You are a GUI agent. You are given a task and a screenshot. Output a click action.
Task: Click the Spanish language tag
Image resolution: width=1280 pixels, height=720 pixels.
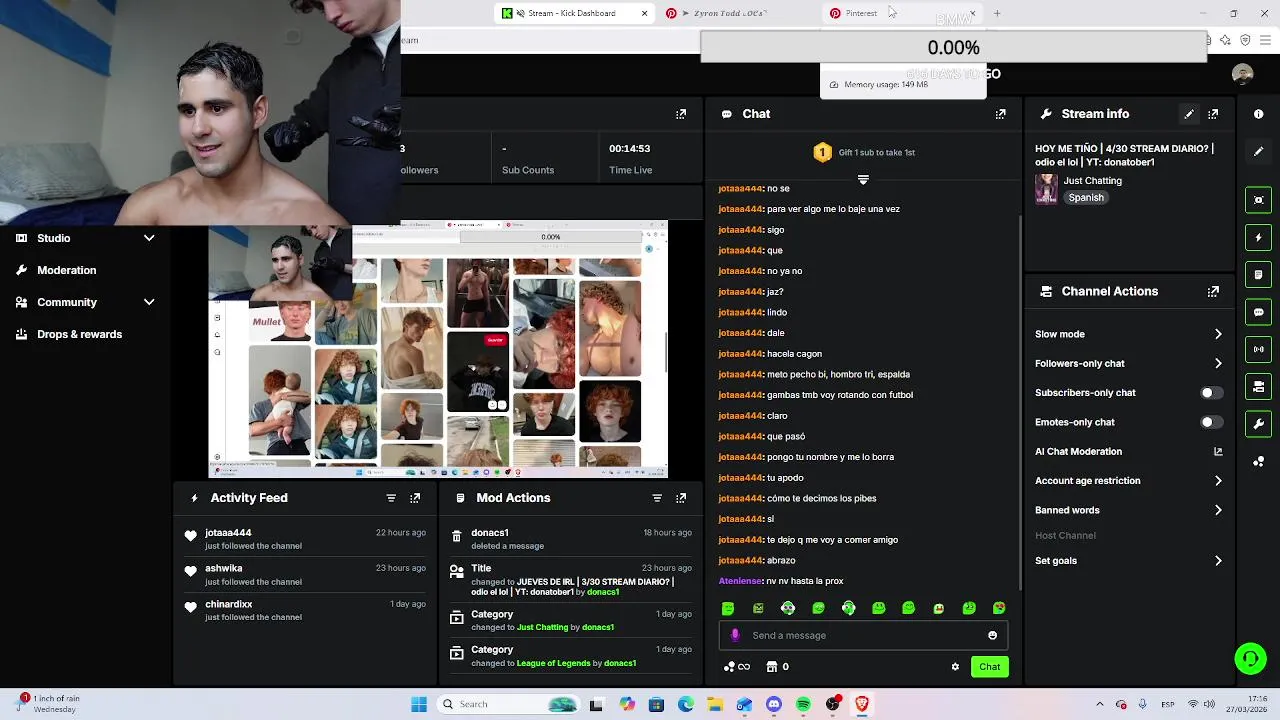pyautogui.click(x=1086, y=198)
